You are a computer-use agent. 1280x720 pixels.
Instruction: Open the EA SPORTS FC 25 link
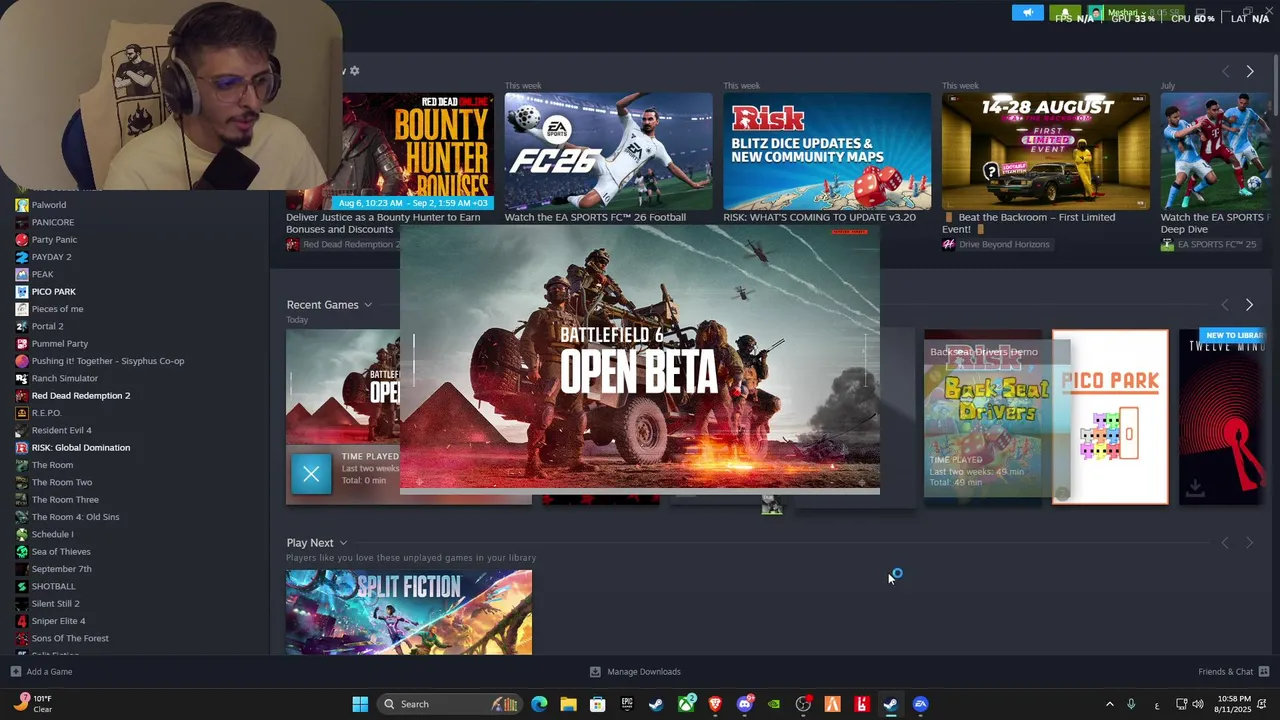[x=1208, y=244]
